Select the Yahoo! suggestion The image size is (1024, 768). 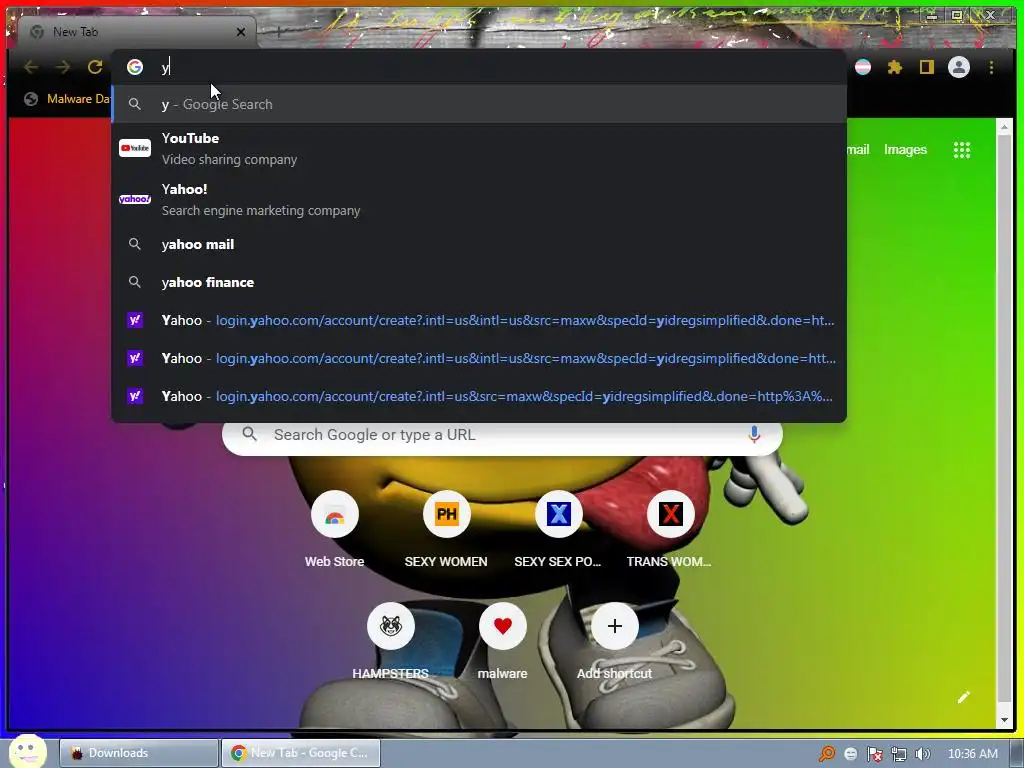pyautogui.click(x=479, y=199)
